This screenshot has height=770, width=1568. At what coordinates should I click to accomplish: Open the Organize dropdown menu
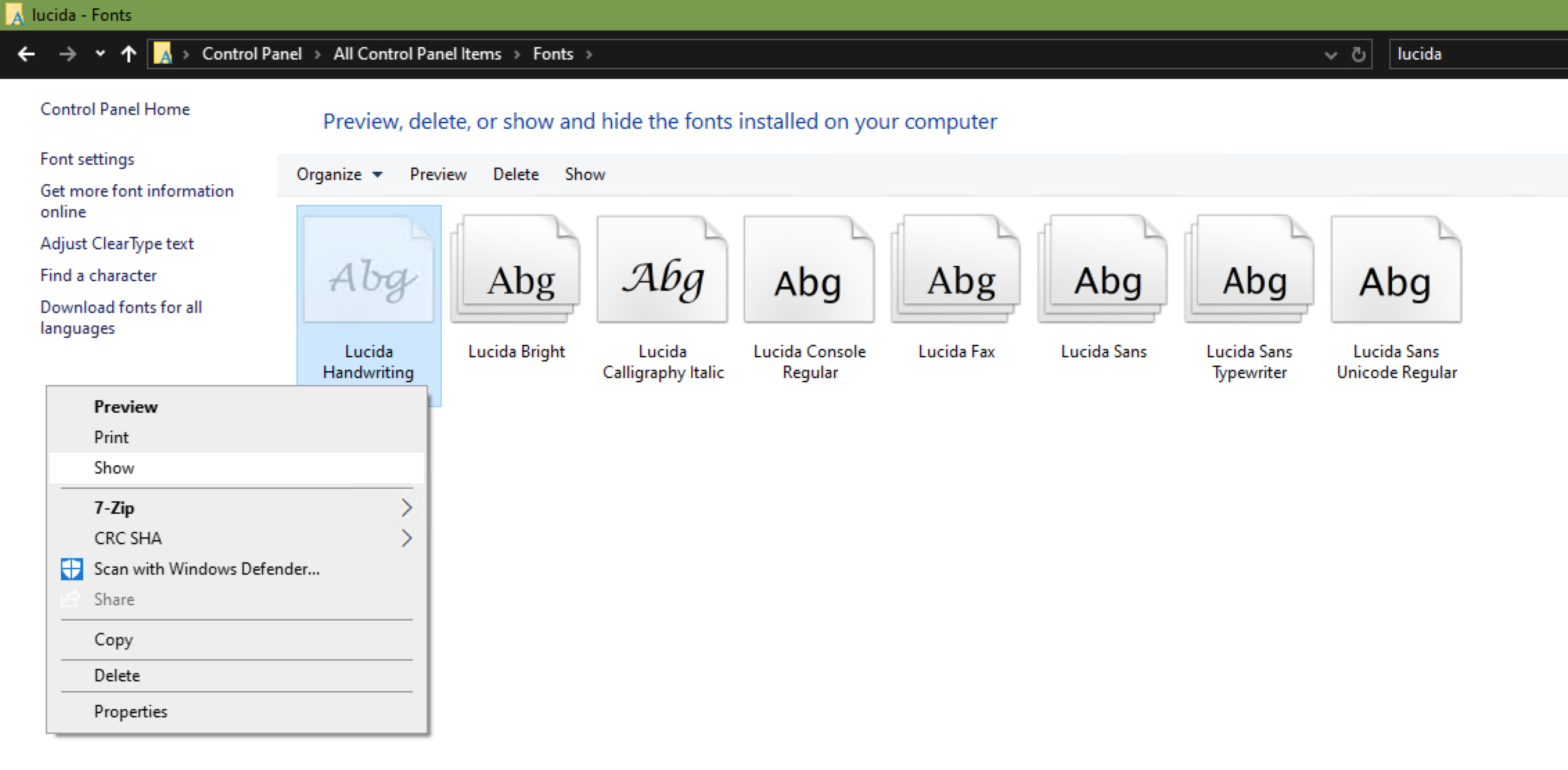(x=339, y=174)
